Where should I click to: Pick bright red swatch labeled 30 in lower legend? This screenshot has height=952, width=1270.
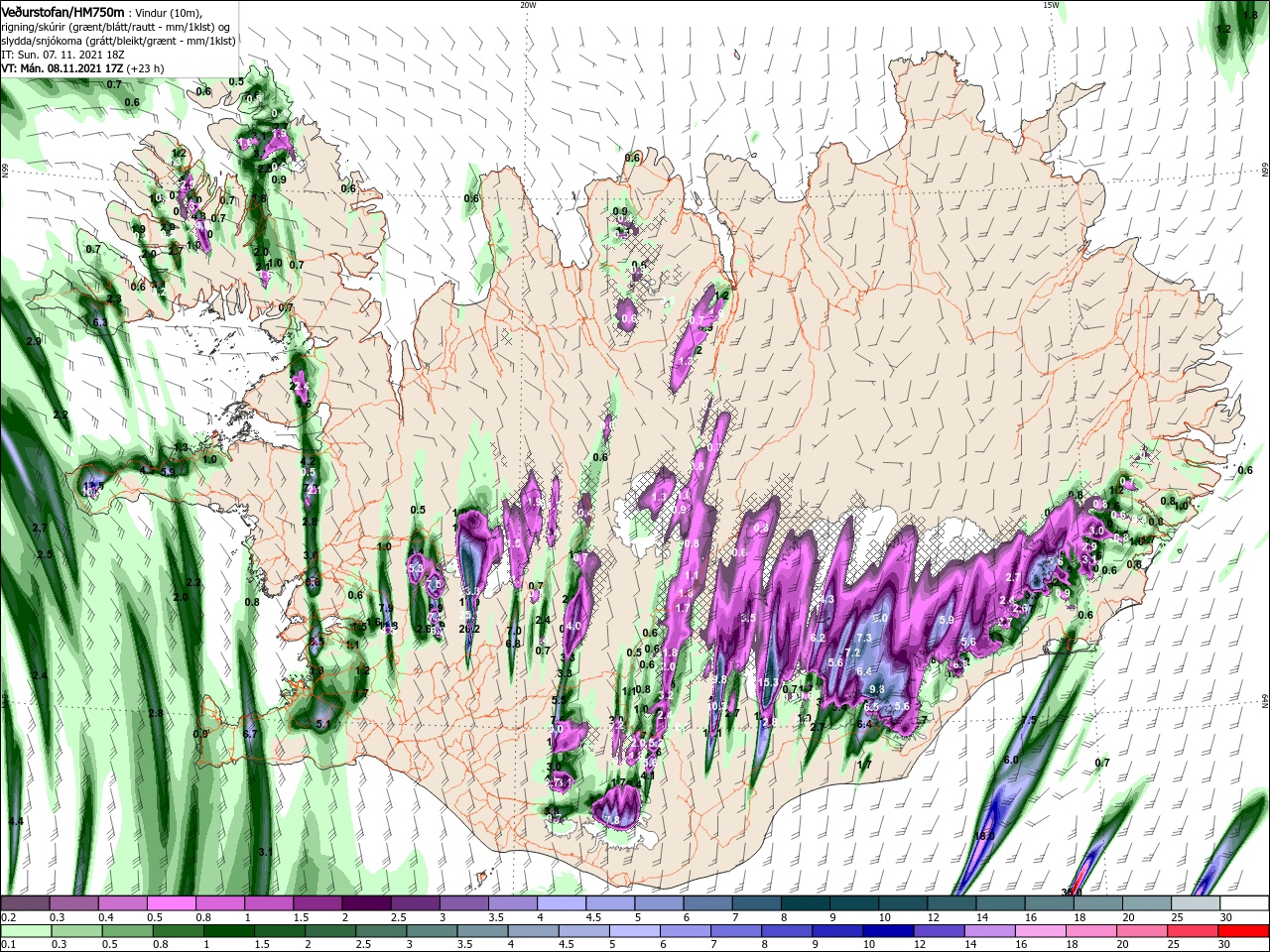[1244, 931]
